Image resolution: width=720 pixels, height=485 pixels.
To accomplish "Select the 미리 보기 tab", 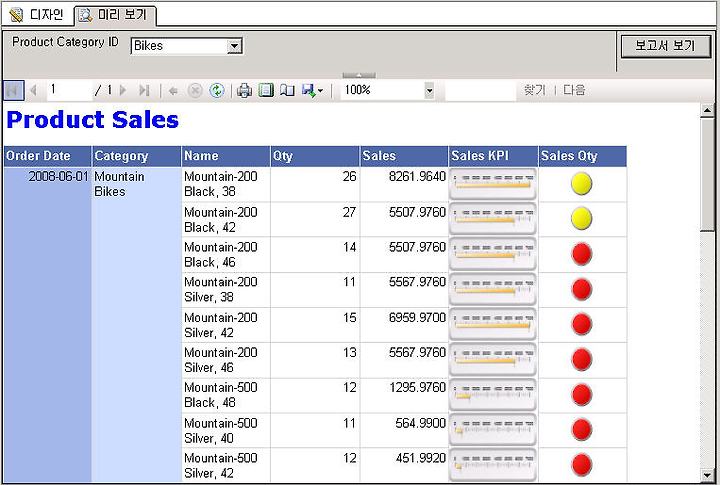I will (115, 15).
